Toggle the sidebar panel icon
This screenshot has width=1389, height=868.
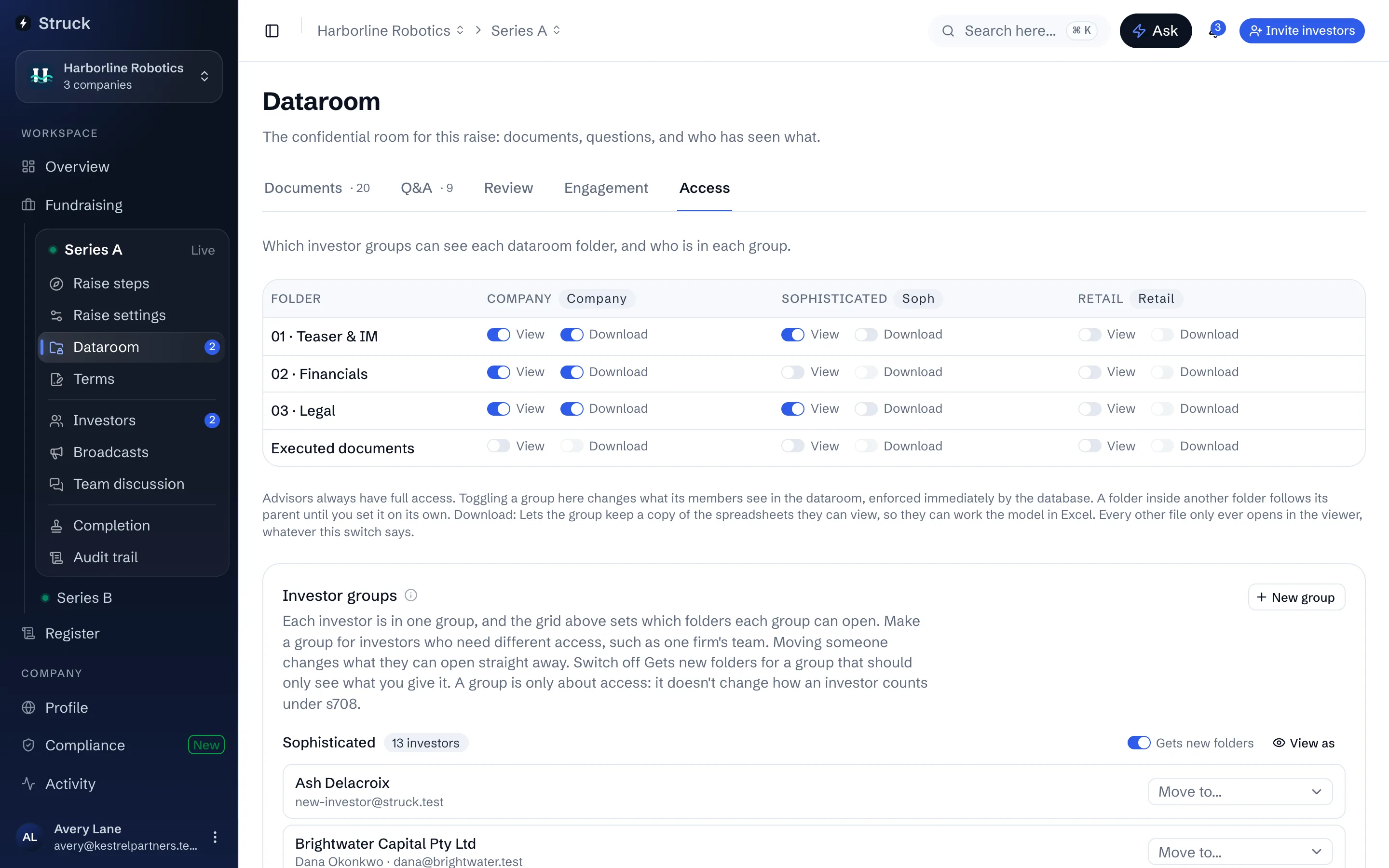click(x=272, y=30)
